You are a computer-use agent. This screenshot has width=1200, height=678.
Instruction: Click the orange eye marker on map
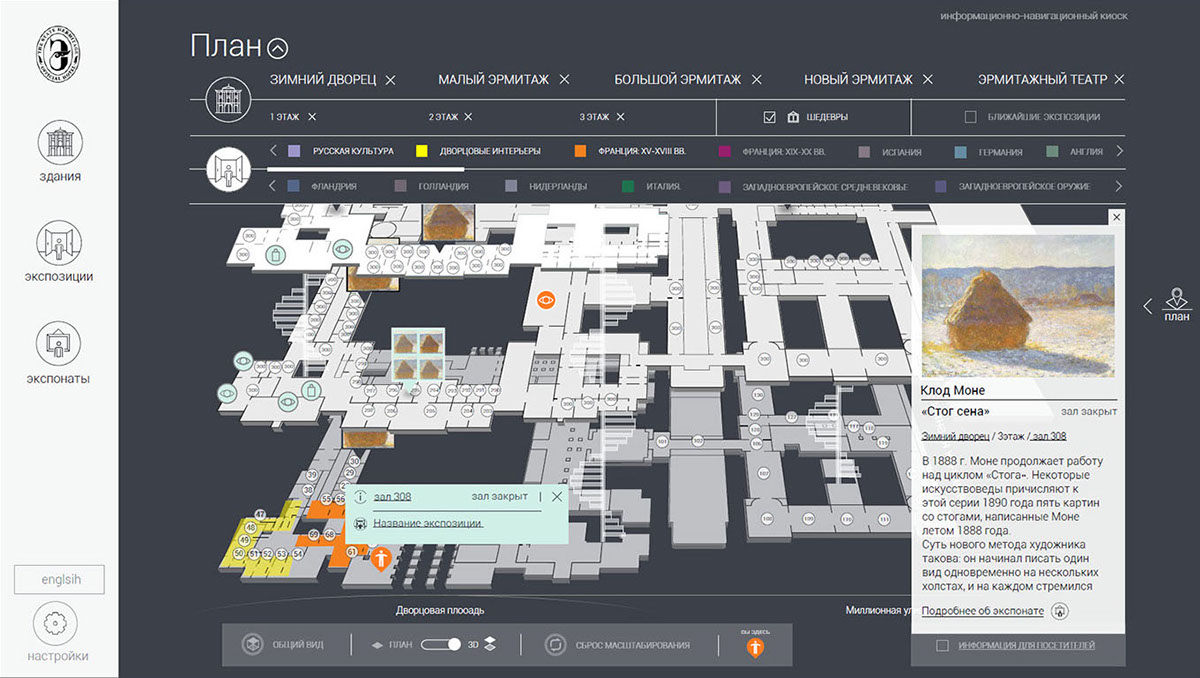[x=546, y=299]
